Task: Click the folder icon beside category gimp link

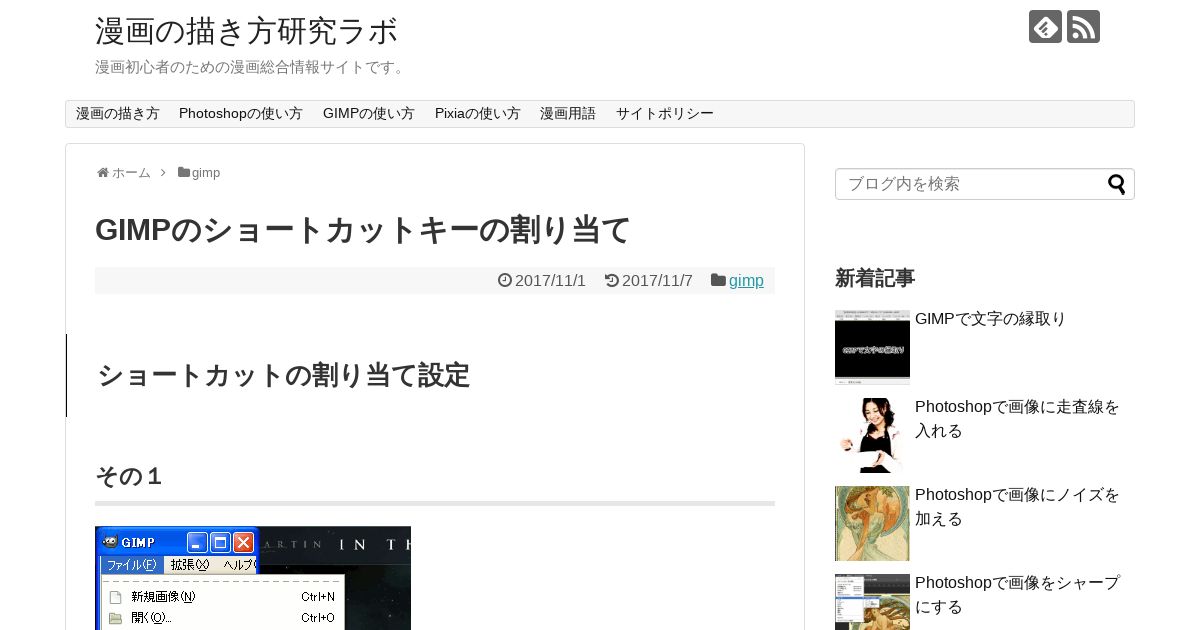Action: 718,281
